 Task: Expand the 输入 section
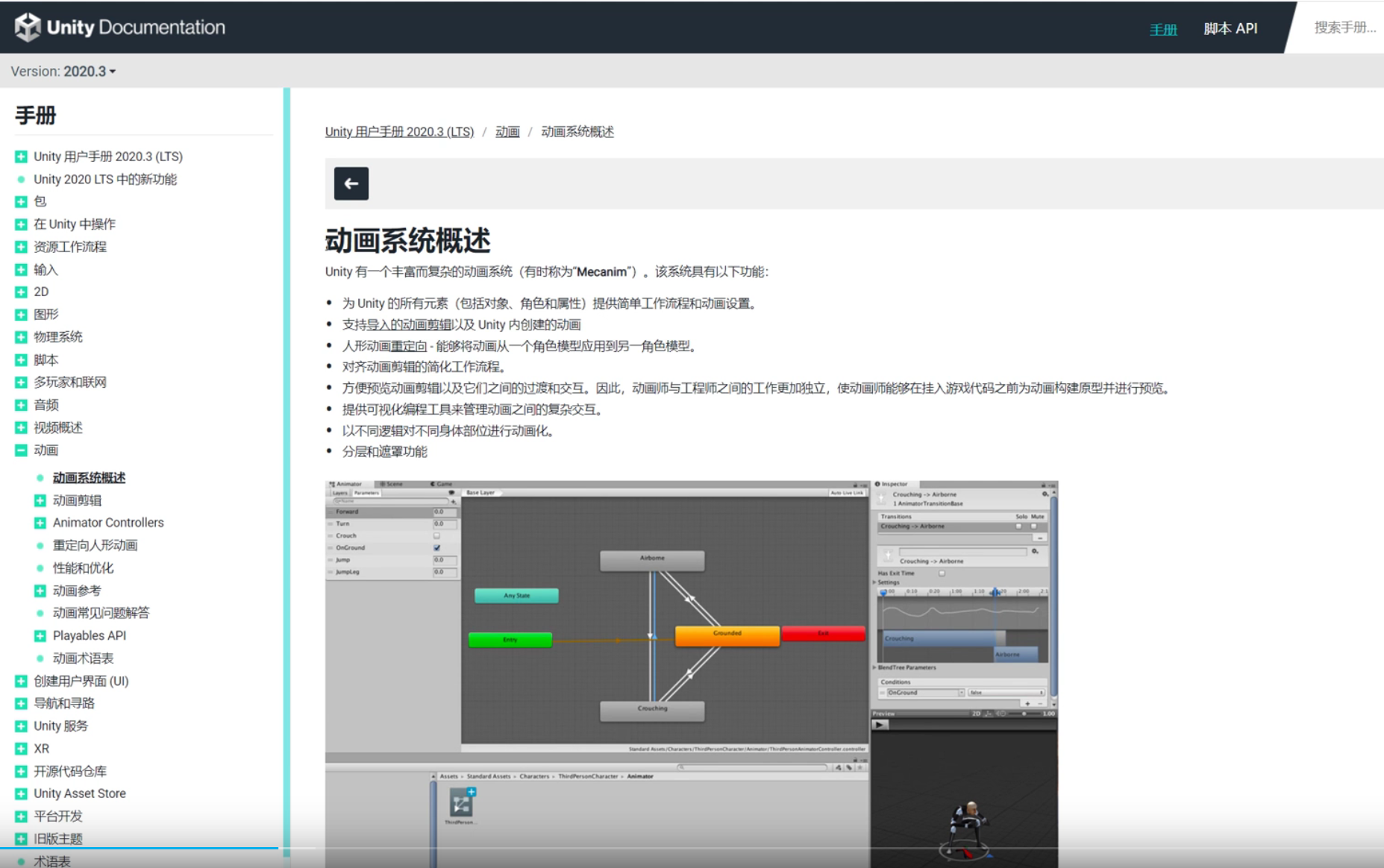pos(21,270)
